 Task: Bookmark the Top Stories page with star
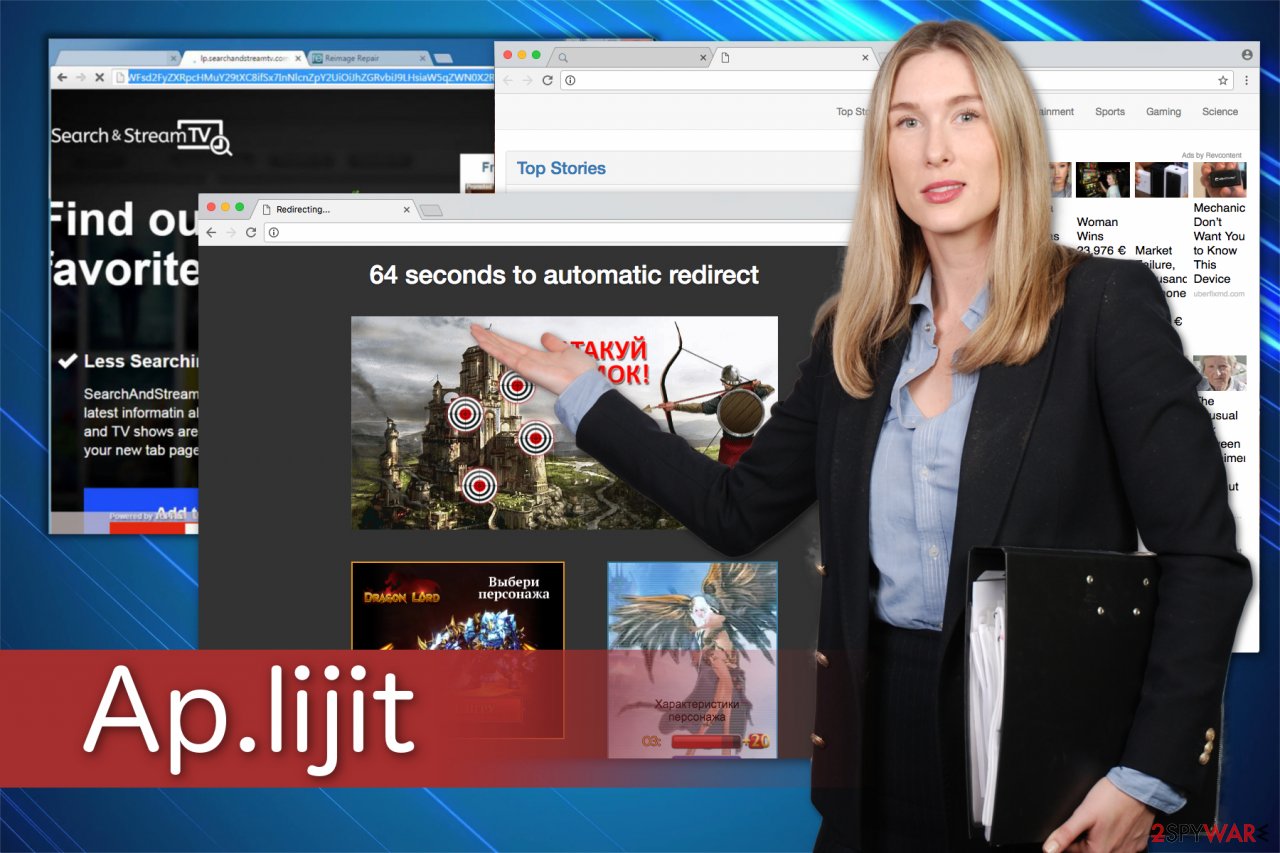(x=1222, y=80)
